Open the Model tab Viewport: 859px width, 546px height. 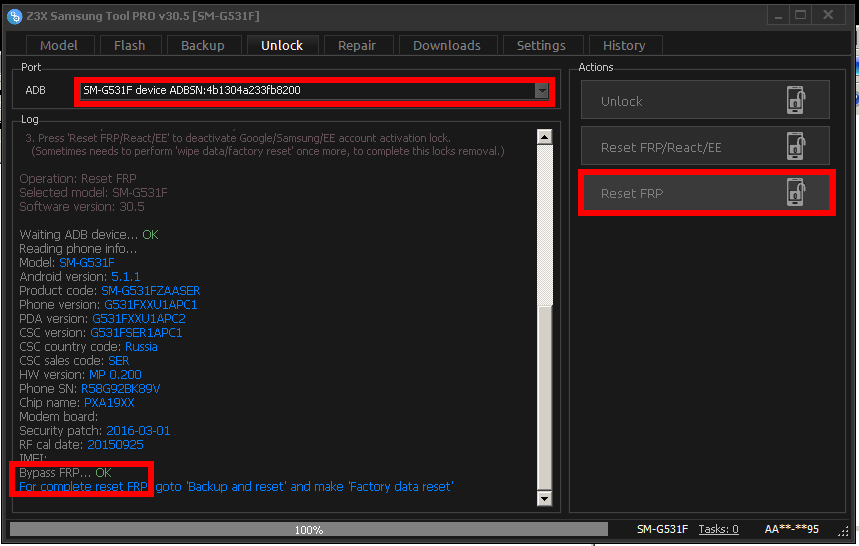coord(59,45)
